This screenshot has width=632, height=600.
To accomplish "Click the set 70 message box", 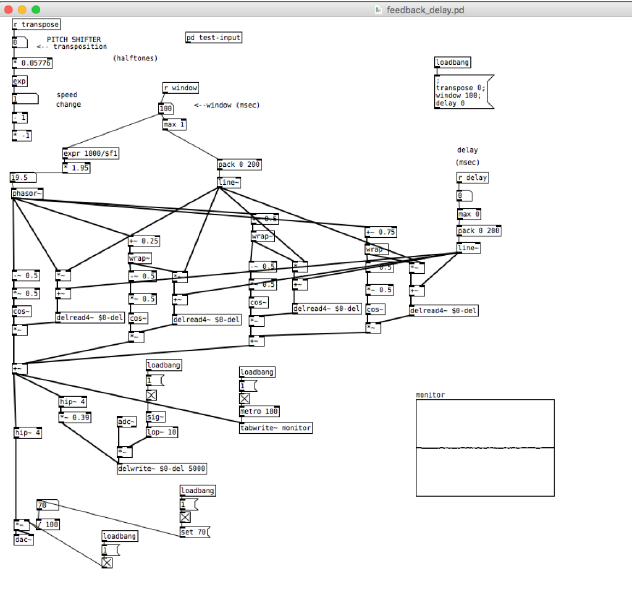I will pos(195,532).
